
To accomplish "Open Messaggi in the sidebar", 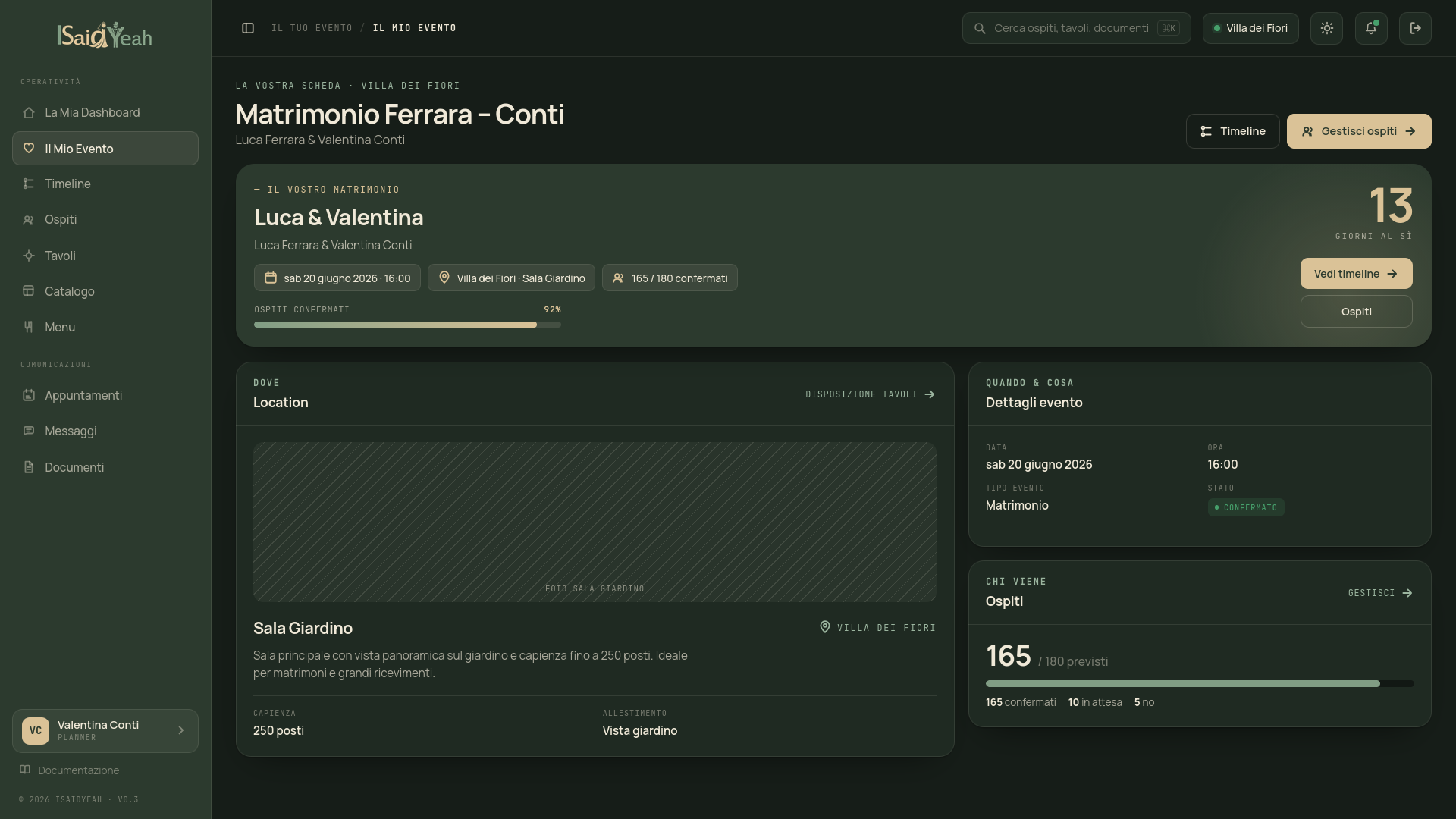I will (105, 431).
